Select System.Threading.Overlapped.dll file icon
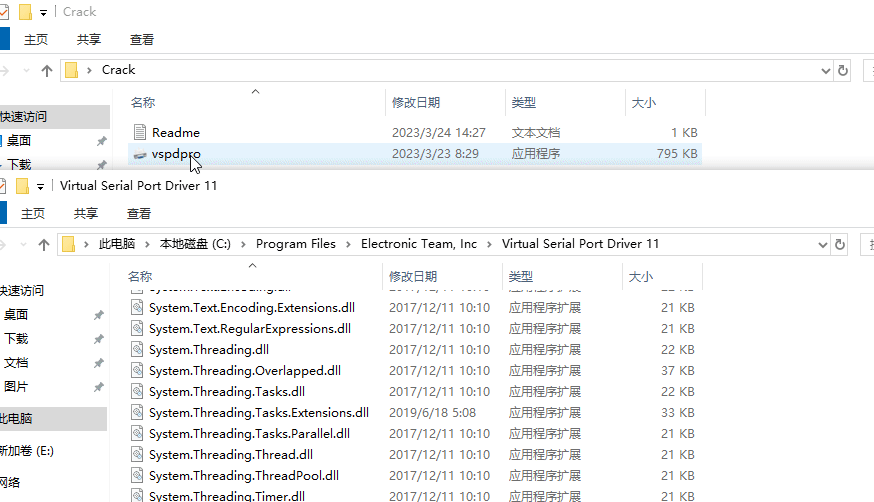Viewport: 874px width, 502px height. click(137, 370)
